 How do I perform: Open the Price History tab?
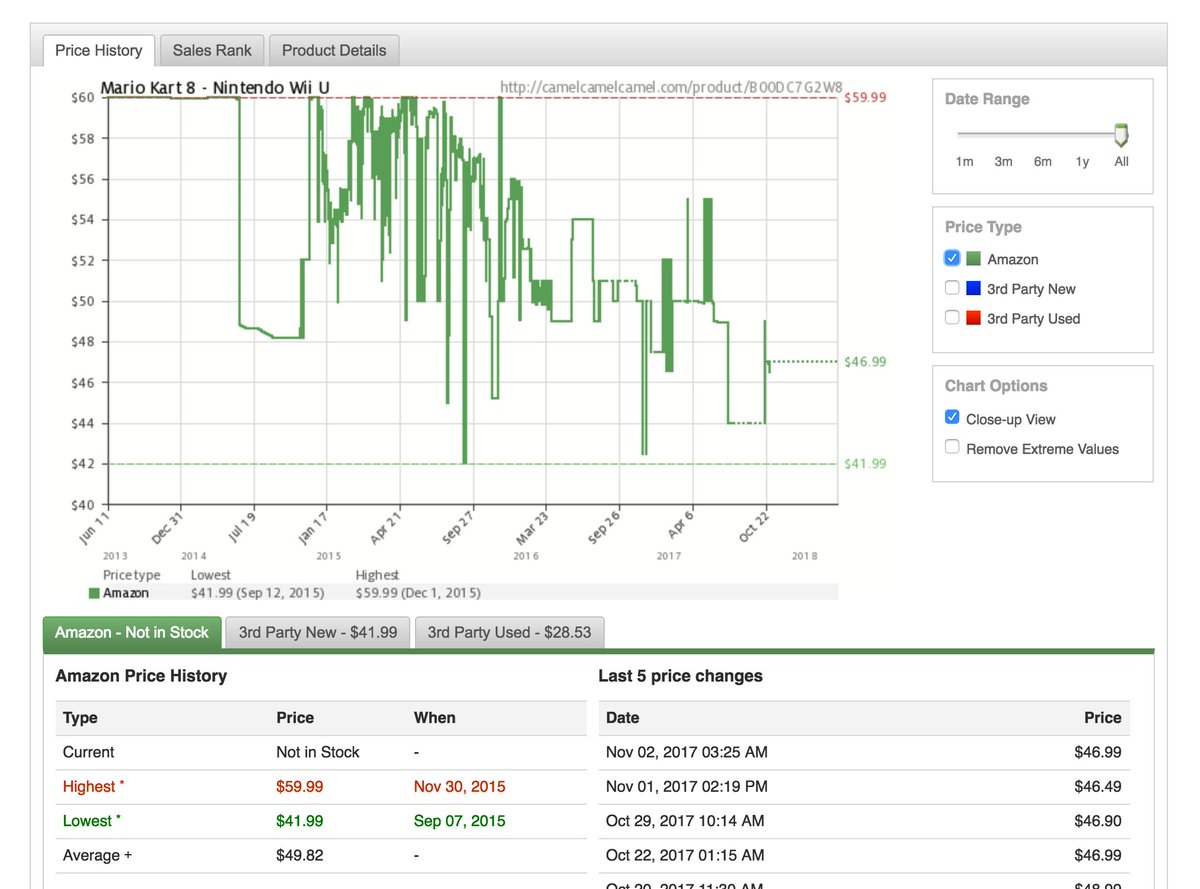click(x=98, y=50)
